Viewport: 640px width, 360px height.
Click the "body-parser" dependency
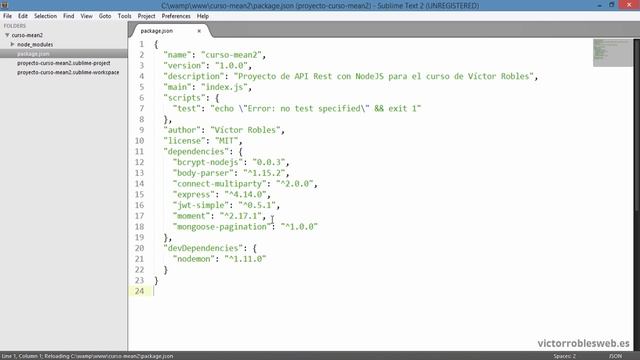point(203,173)
